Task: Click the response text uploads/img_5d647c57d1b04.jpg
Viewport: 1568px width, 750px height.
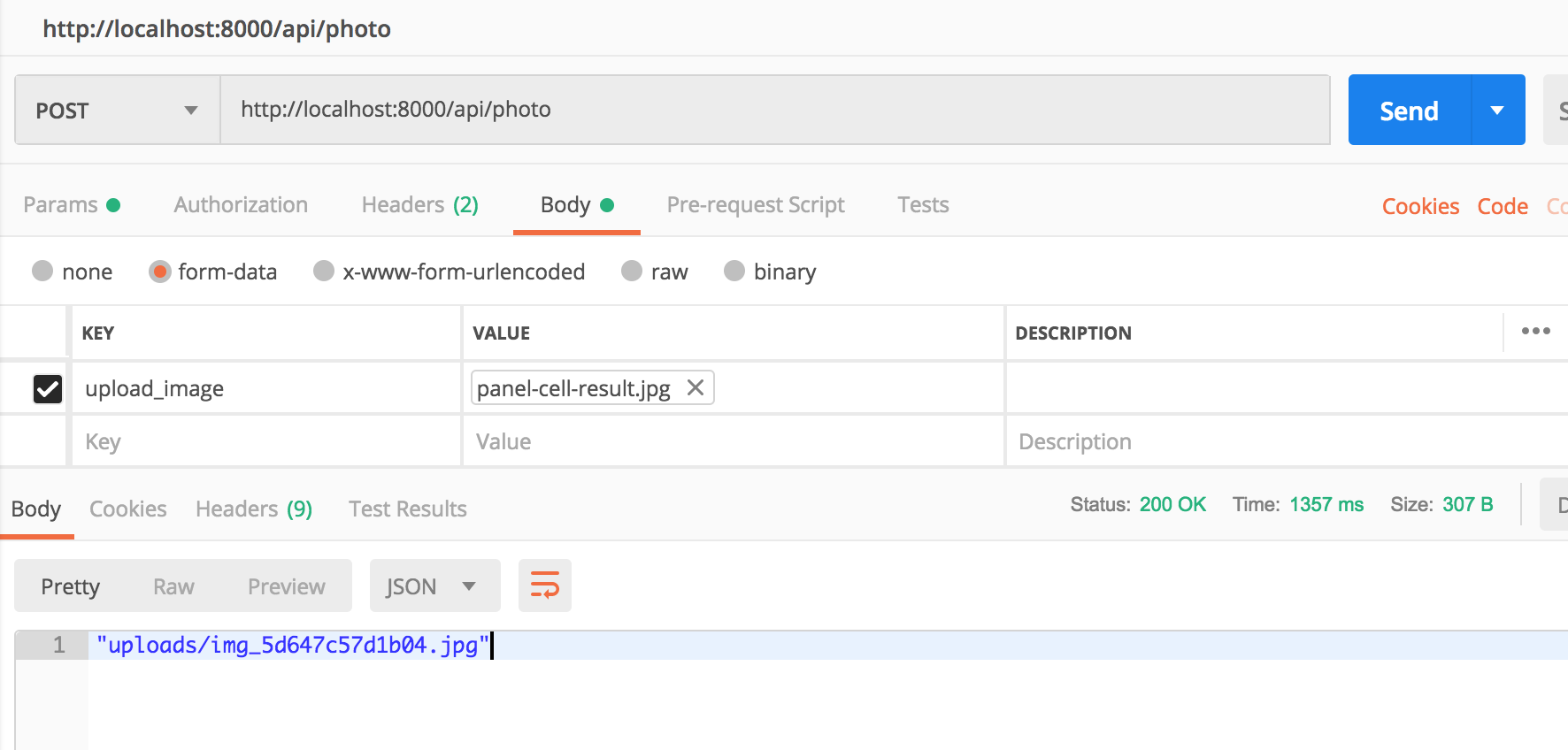Action: tap(293, 645)
